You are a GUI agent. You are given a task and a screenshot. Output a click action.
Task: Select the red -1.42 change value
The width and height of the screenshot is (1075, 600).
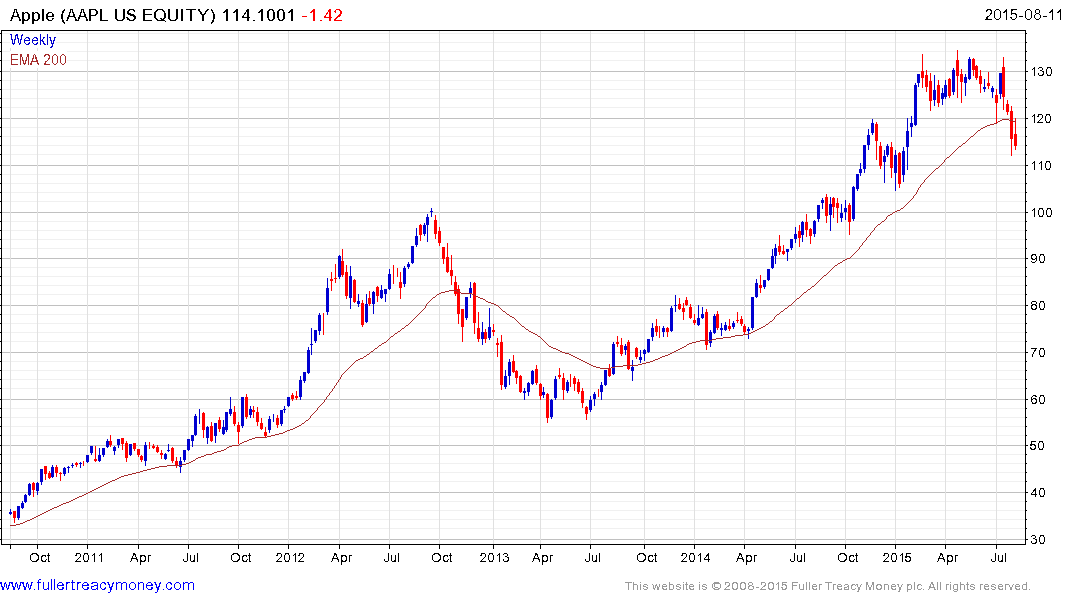tap(322, 15)
